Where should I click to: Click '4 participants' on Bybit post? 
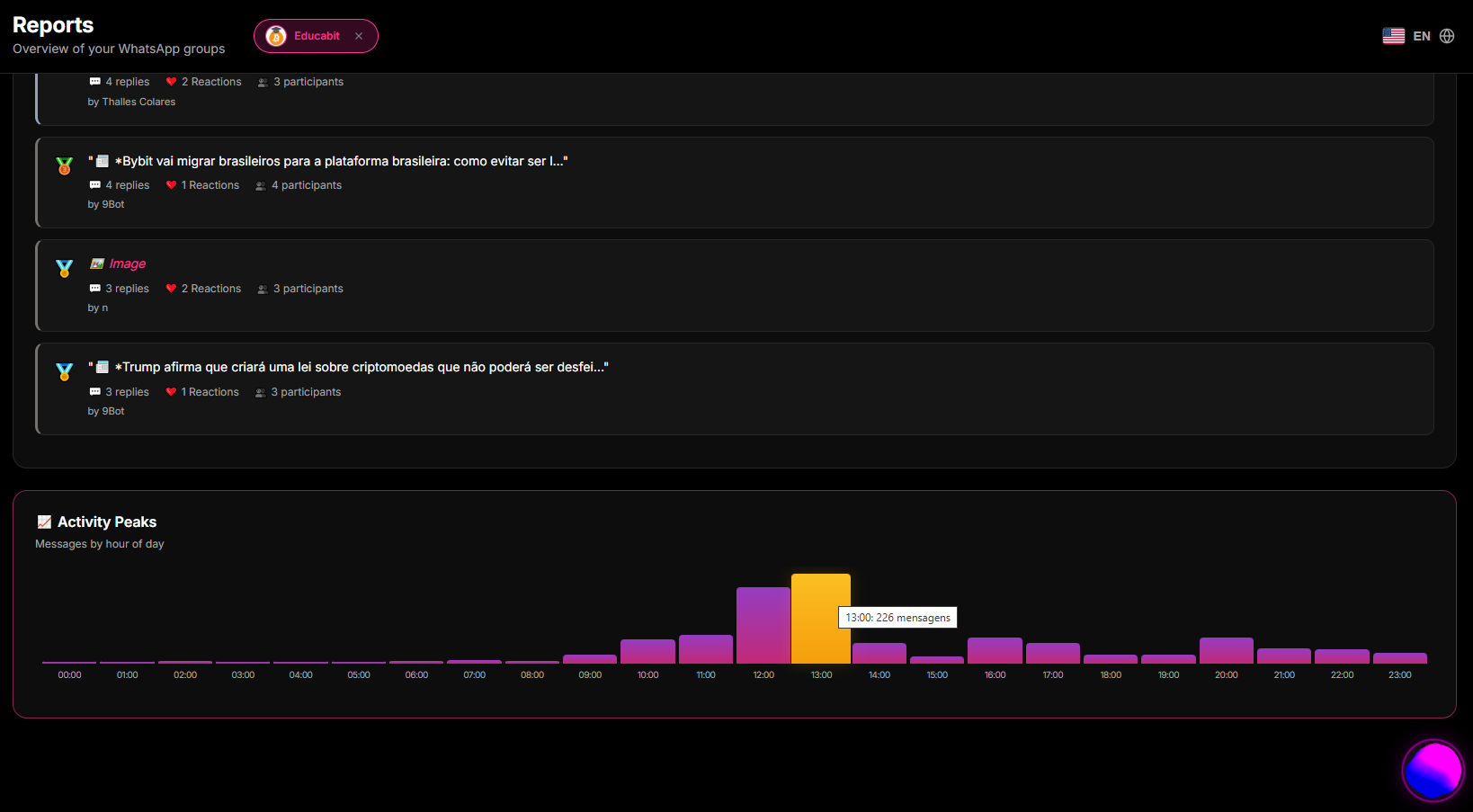pos(307,185)
